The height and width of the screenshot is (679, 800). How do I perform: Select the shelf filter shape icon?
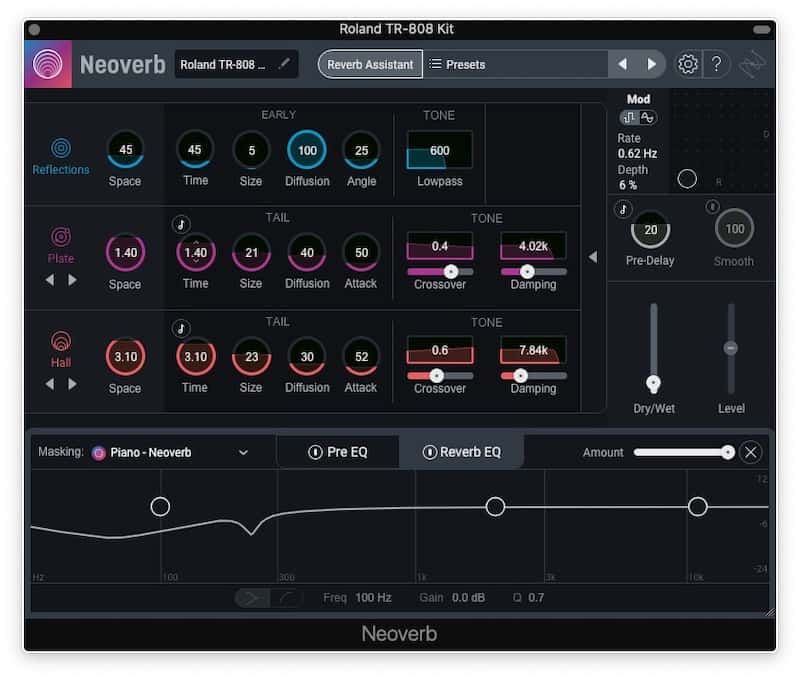coord(252,598)
